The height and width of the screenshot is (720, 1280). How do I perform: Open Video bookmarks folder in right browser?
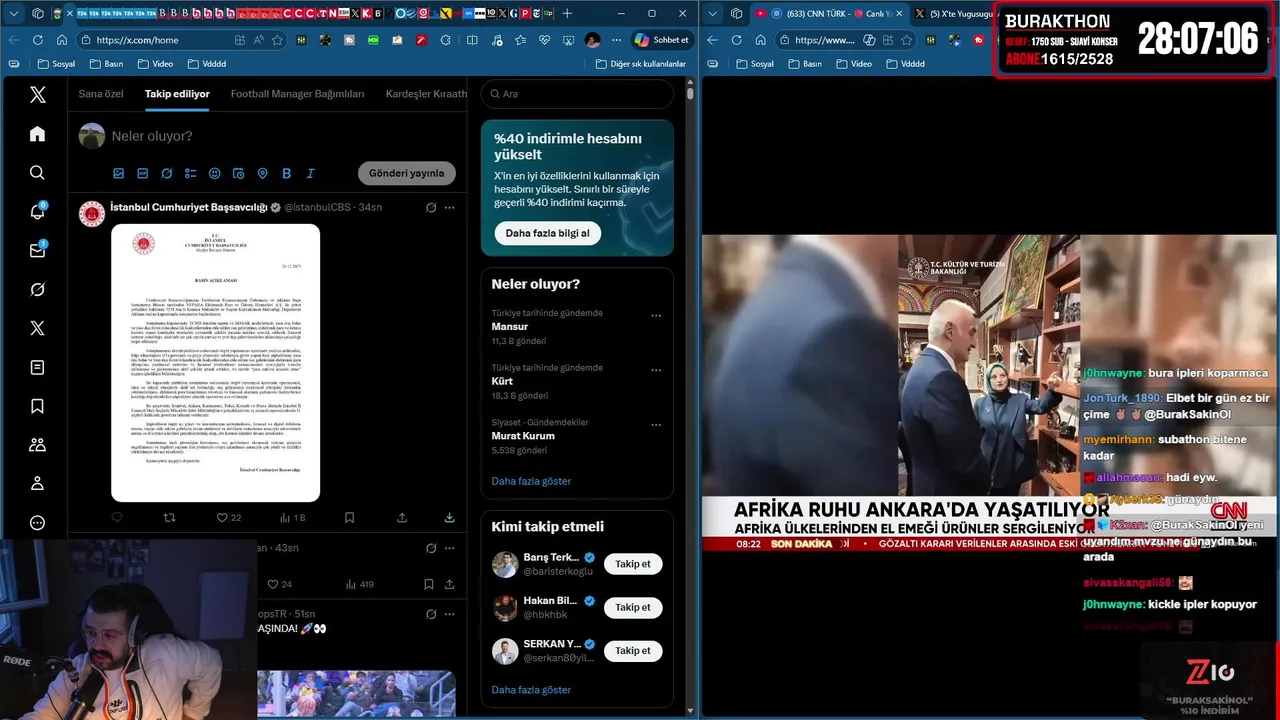[855, 64]
